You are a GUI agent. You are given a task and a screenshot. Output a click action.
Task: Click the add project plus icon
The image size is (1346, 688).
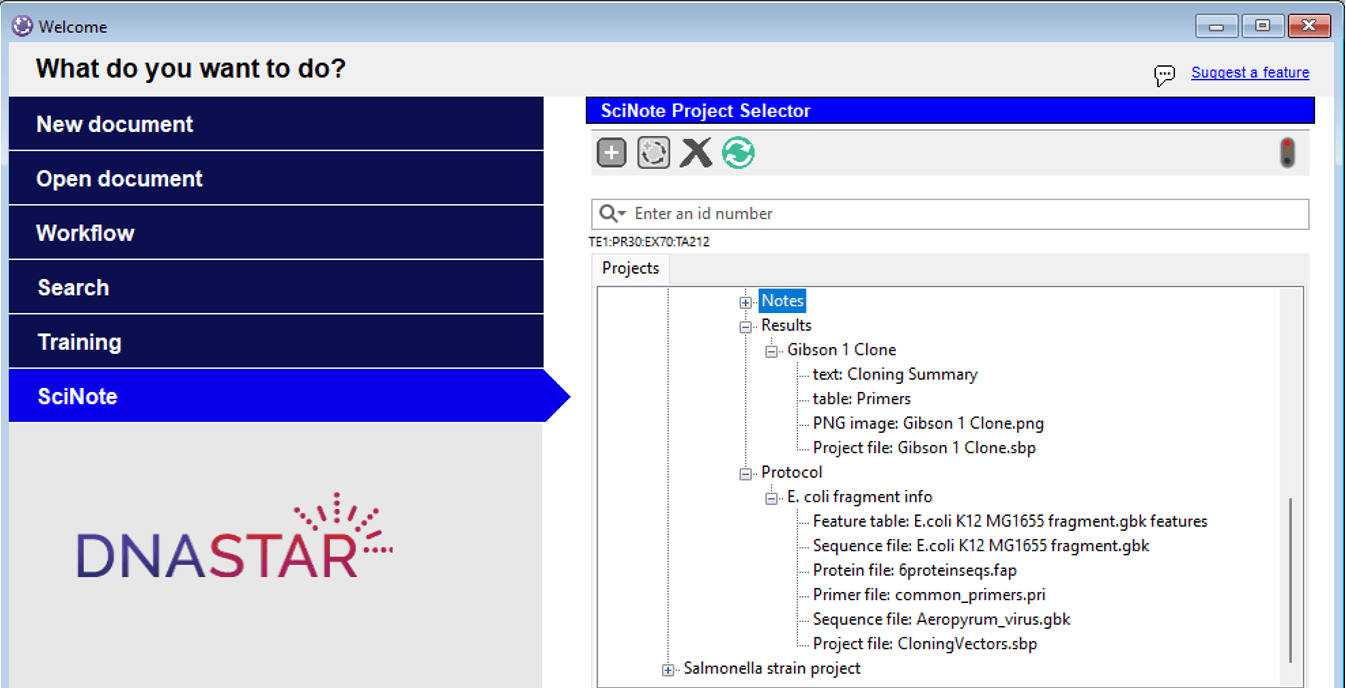tap(612, 153)
